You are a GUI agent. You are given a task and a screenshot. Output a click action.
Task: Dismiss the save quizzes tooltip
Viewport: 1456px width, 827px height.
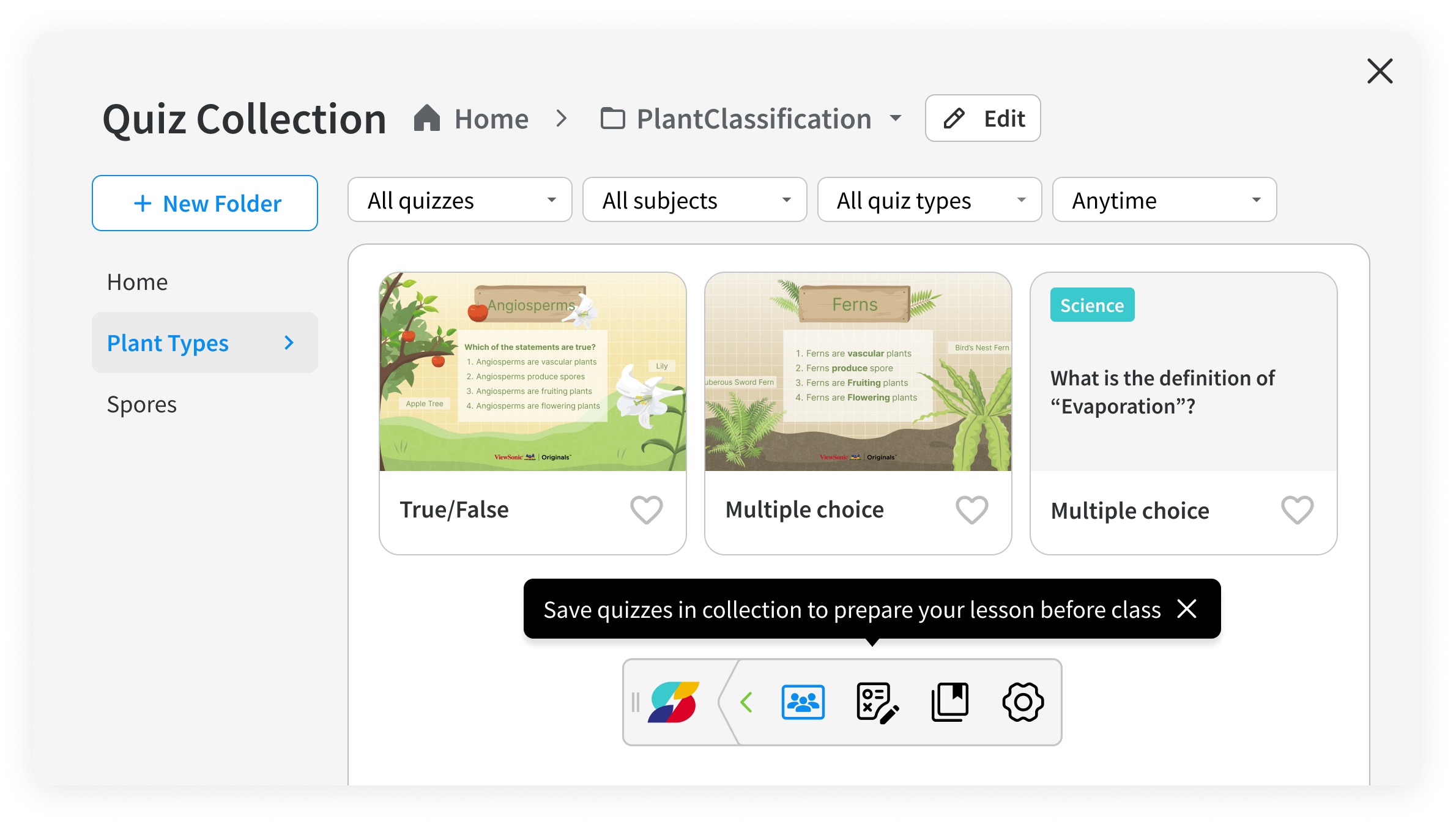click(1187, 609)
